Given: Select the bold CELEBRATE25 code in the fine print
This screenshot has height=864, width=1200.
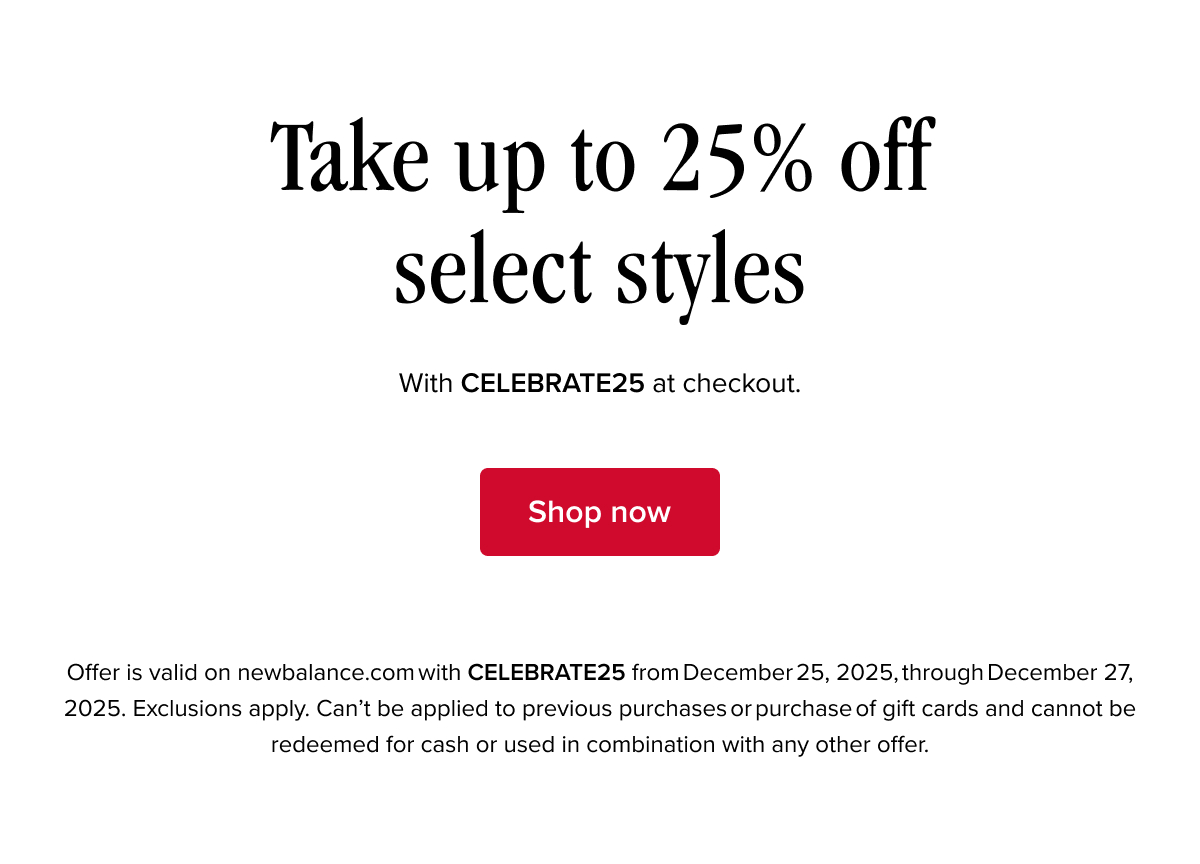Looking at the screenshot, I should click(x=547, y=673).
